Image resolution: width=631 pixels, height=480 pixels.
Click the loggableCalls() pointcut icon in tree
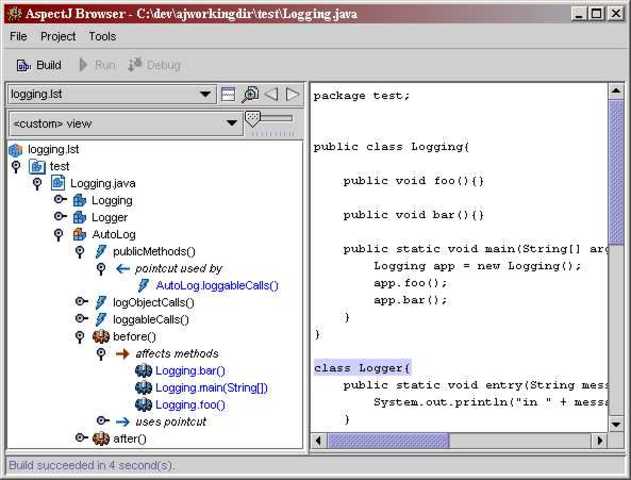pyautogui.click(x=101, y=320)
